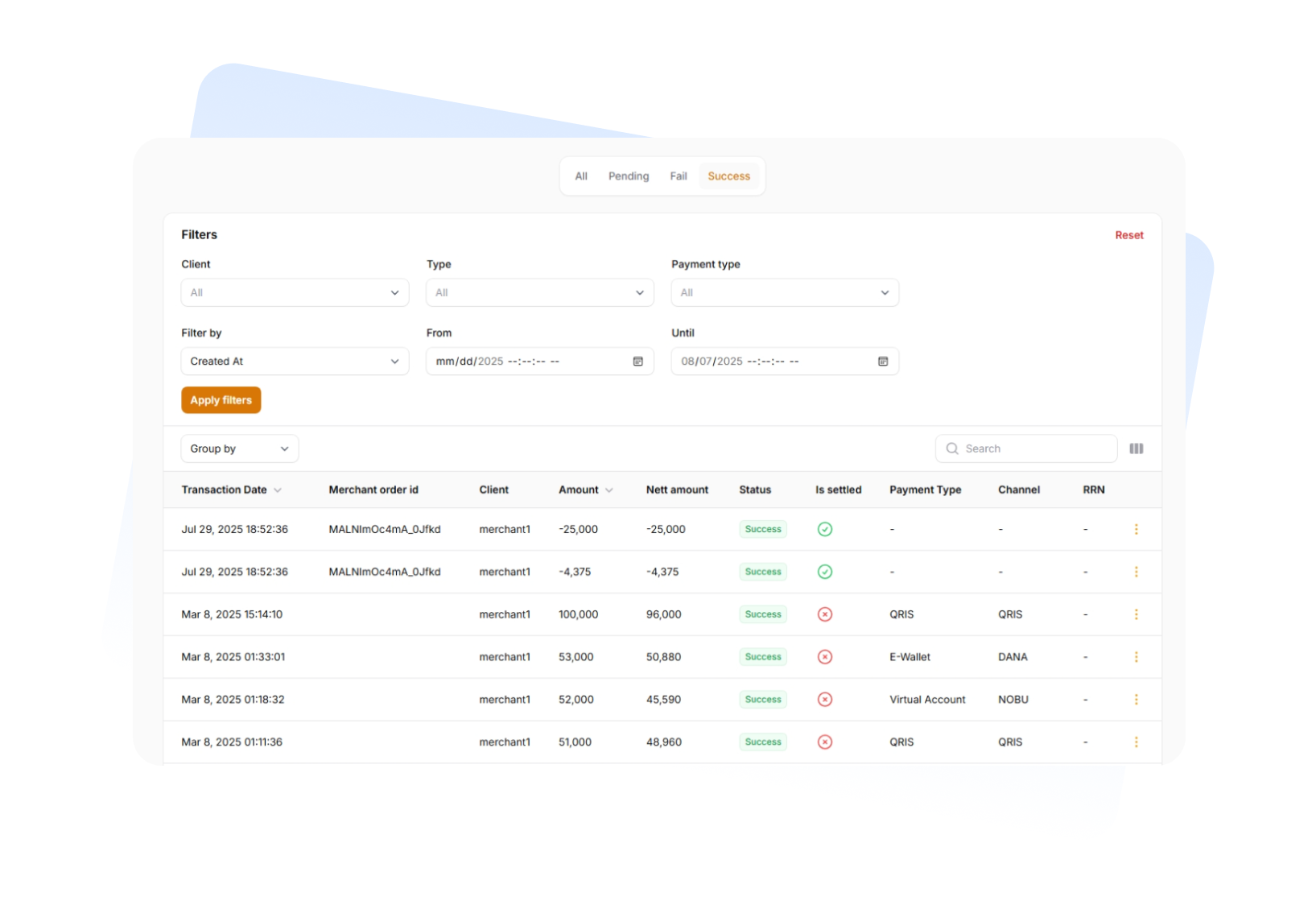Open row actions menu for NOBU transaction

pos(1136,700)
